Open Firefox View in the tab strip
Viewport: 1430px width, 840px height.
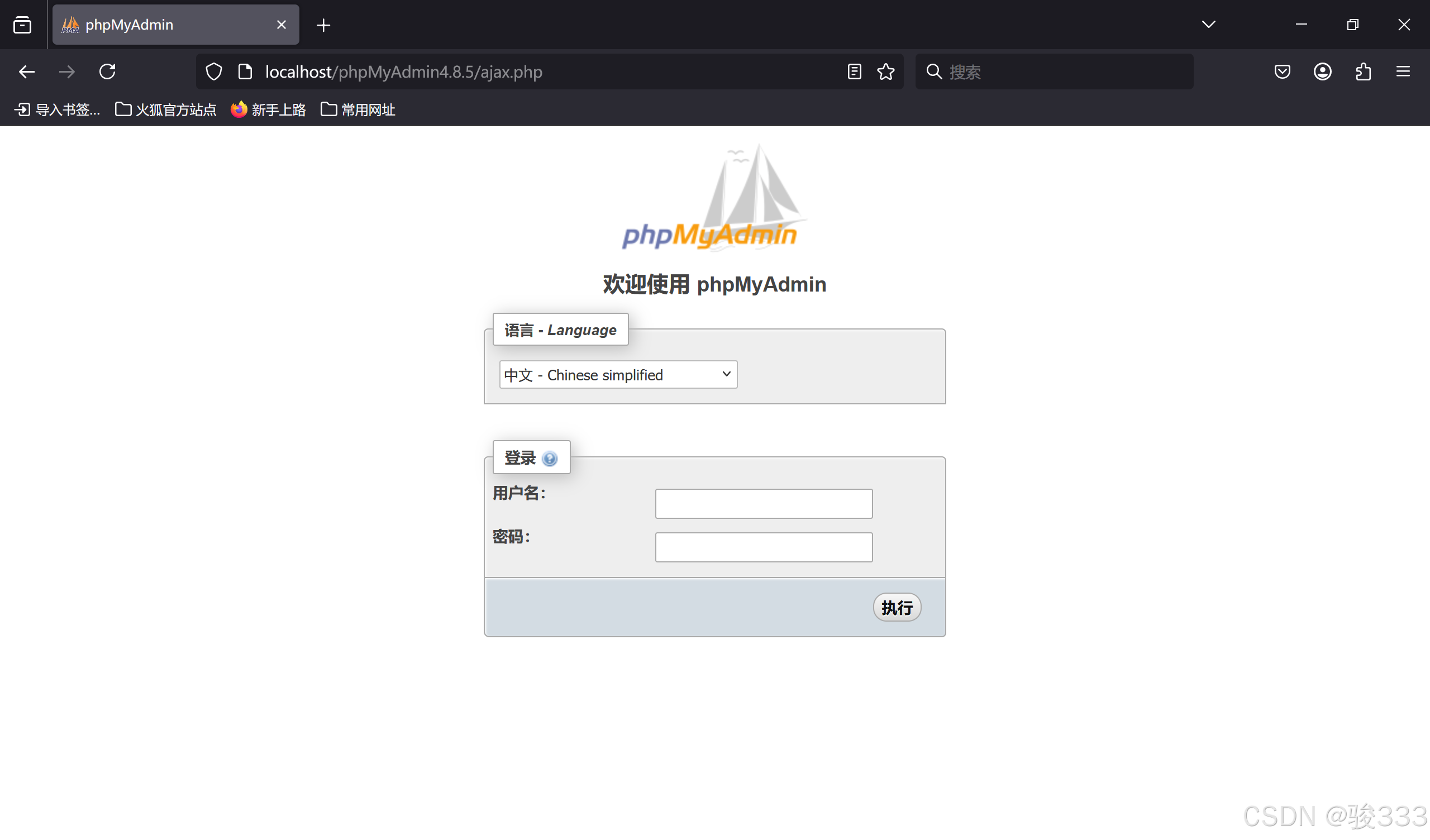[22, 25]
